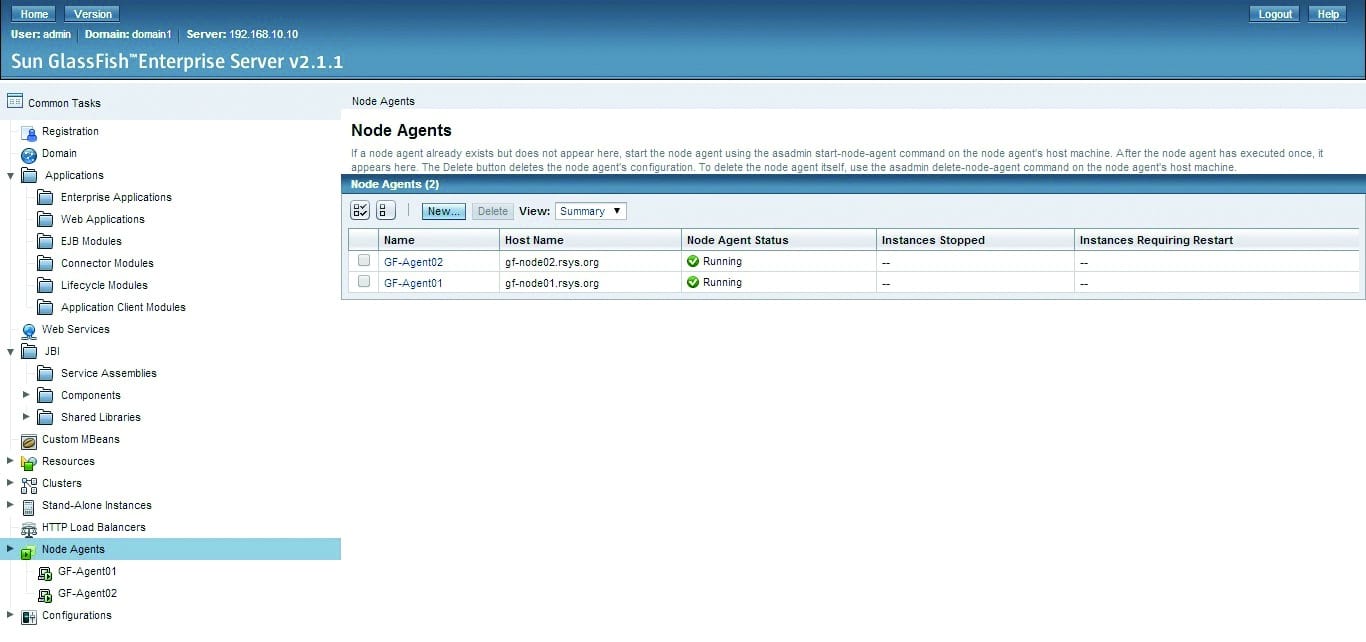
Task: Click the Running status indicator for GF-Agent02
Action: 694,260
